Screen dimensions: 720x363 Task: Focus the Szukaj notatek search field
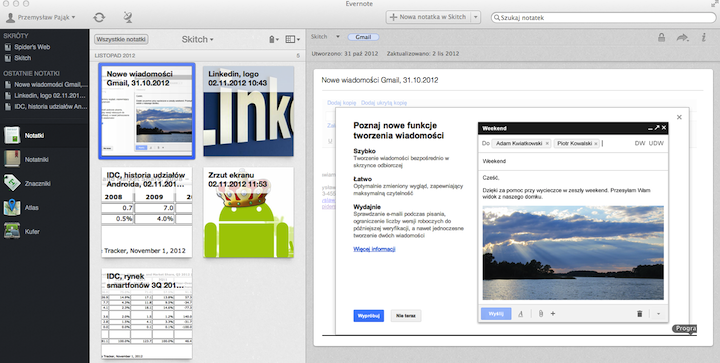(603, 17)
